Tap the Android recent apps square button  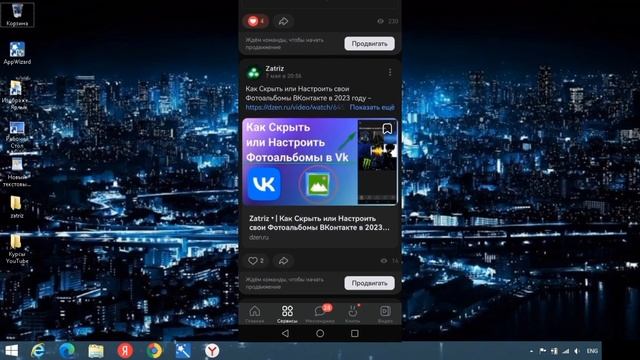coord(355,333)
